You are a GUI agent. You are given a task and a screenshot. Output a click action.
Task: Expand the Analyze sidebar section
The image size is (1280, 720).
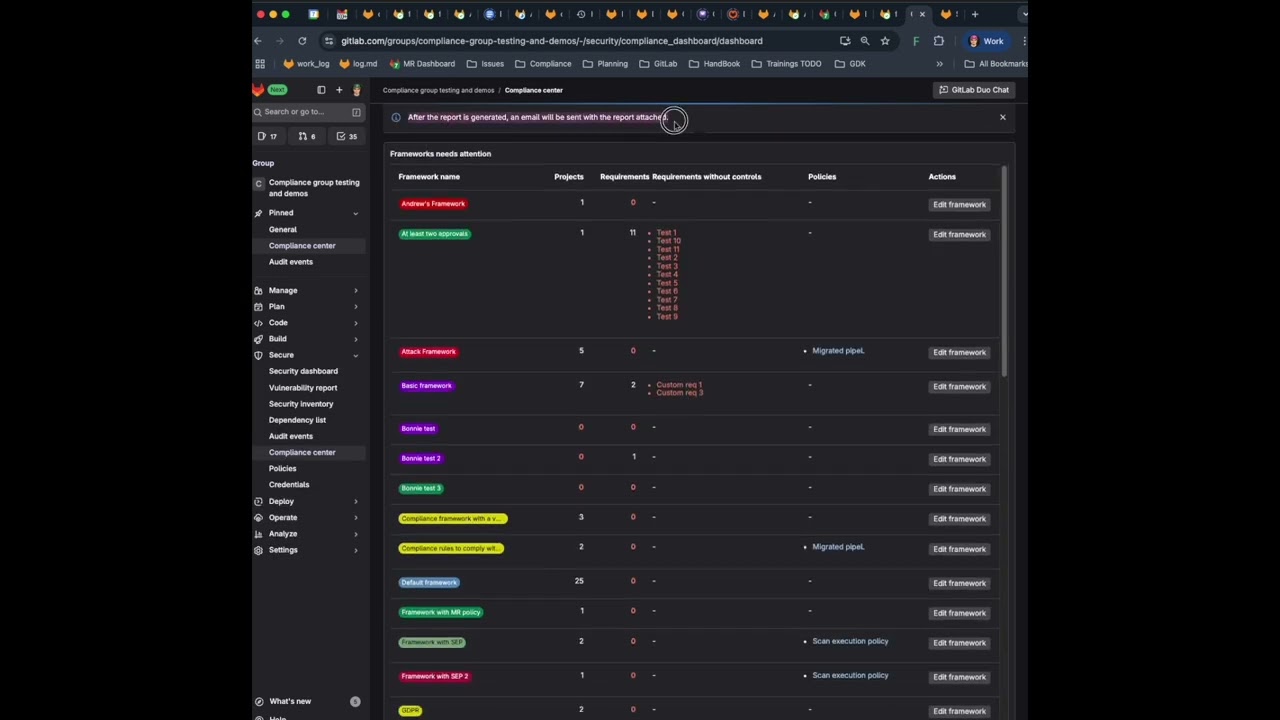point(307,534)
